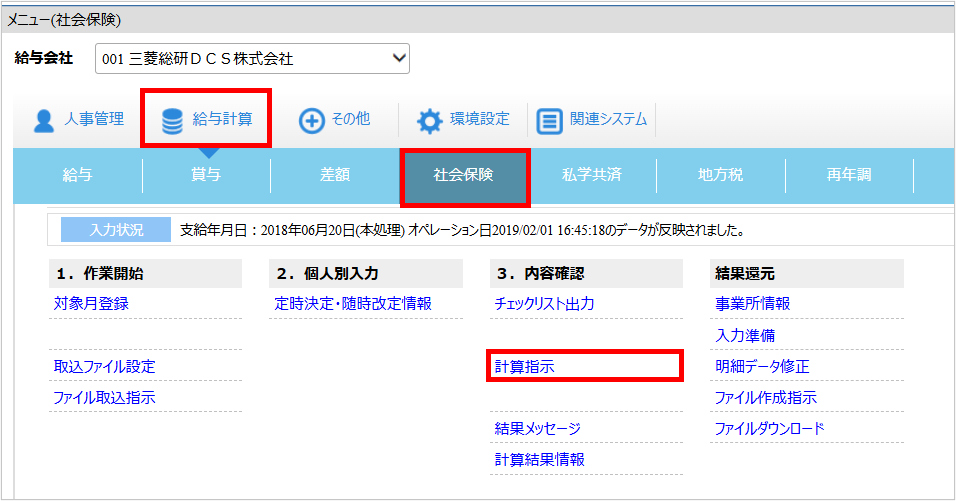
Task: Click the 結果還元 section header
Action: pyautogui.click(x=807, y=274)
